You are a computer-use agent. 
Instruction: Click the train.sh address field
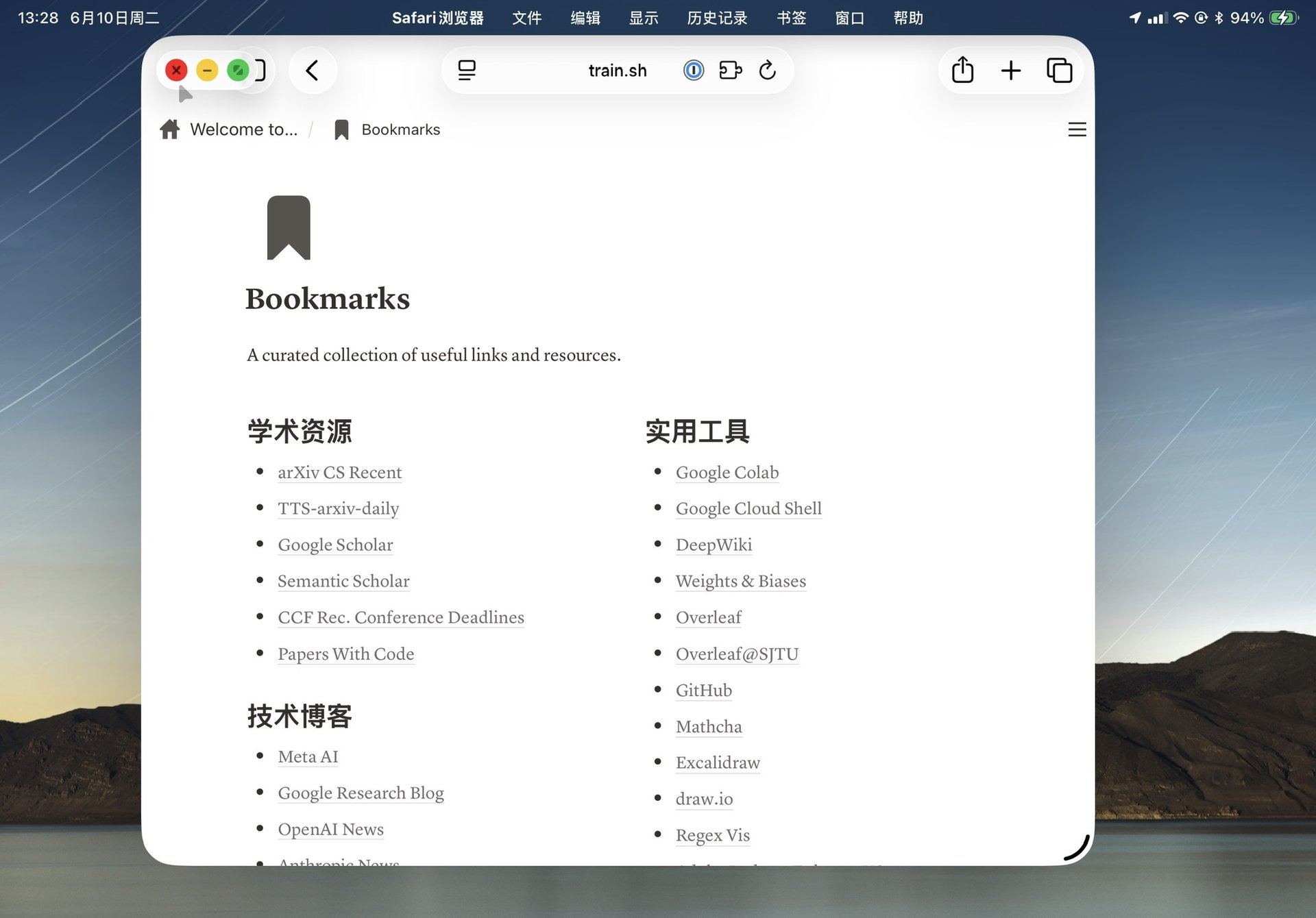click(617, 71)
